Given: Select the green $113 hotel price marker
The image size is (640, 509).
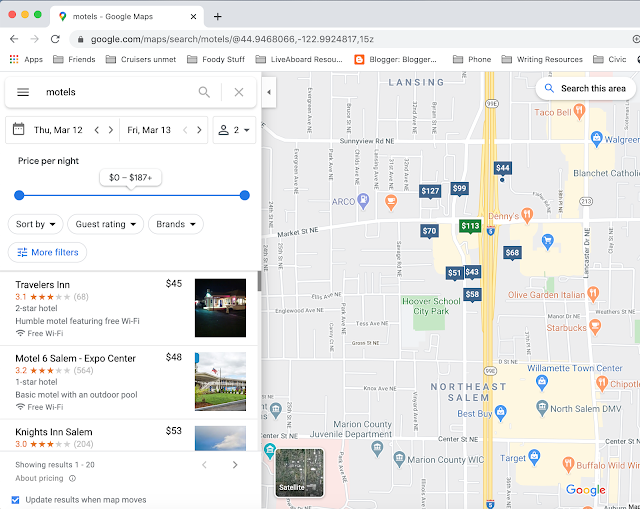Looking at the screenshot, I should 470,226.
